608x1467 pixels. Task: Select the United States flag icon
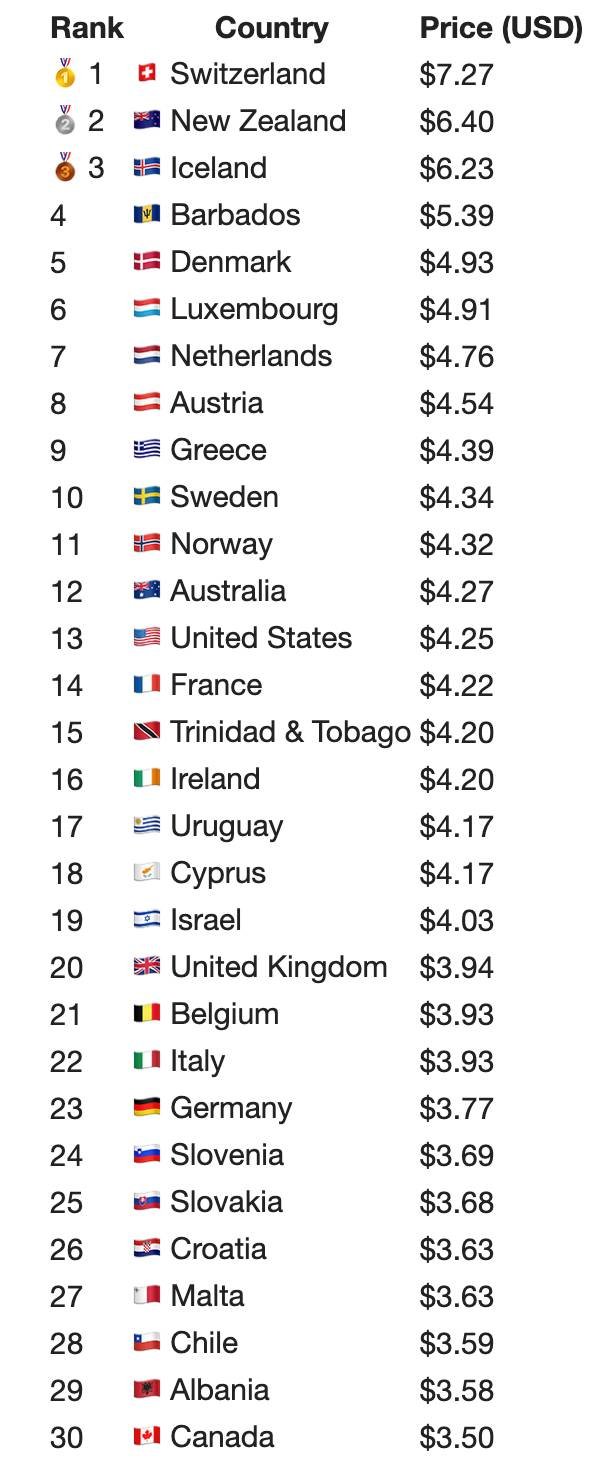point(147,638)
